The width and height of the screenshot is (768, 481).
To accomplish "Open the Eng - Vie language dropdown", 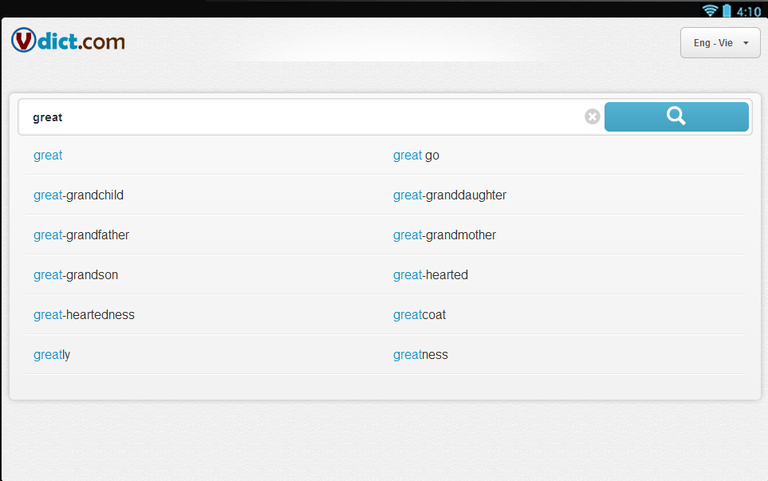I will coord(720,43).
